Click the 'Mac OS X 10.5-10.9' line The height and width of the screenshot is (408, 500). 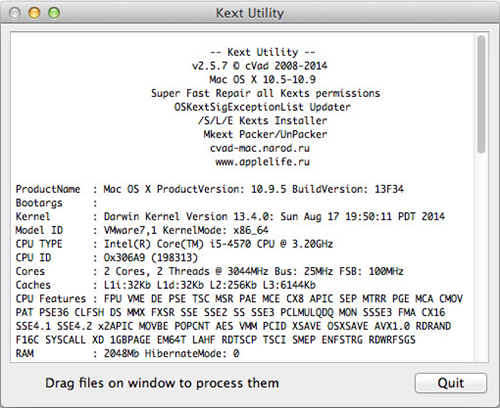click(x=262, y=79)
